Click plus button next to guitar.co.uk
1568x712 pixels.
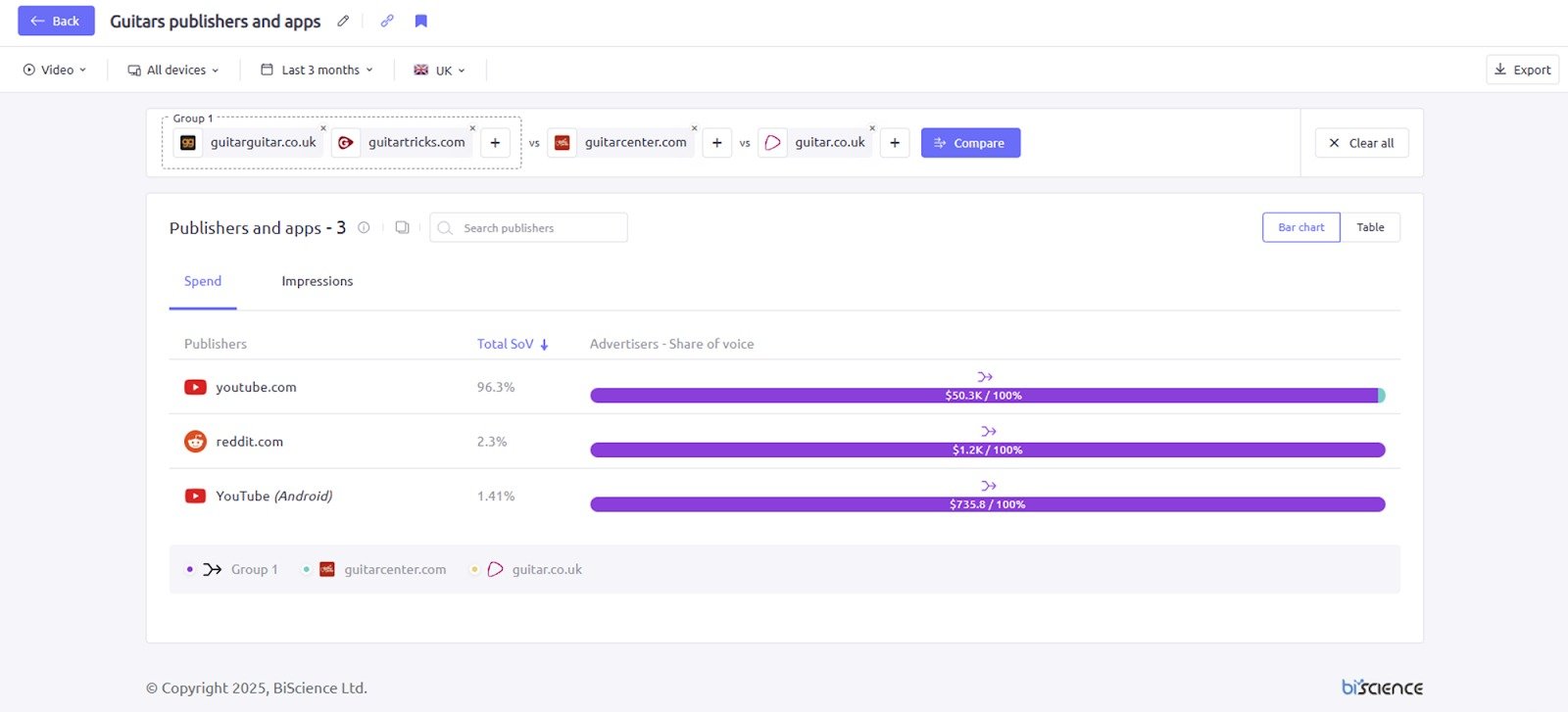895,143
